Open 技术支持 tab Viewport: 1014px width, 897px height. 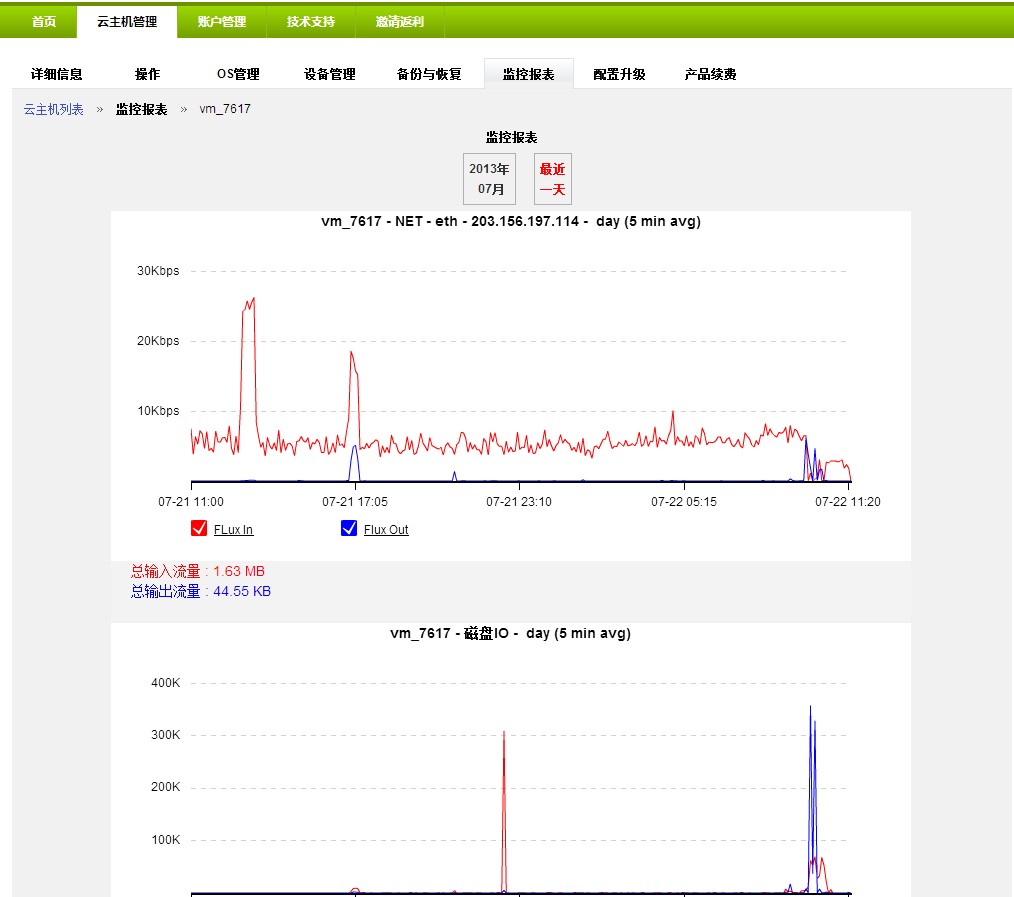pyautogui.click(x=310, y=21)
